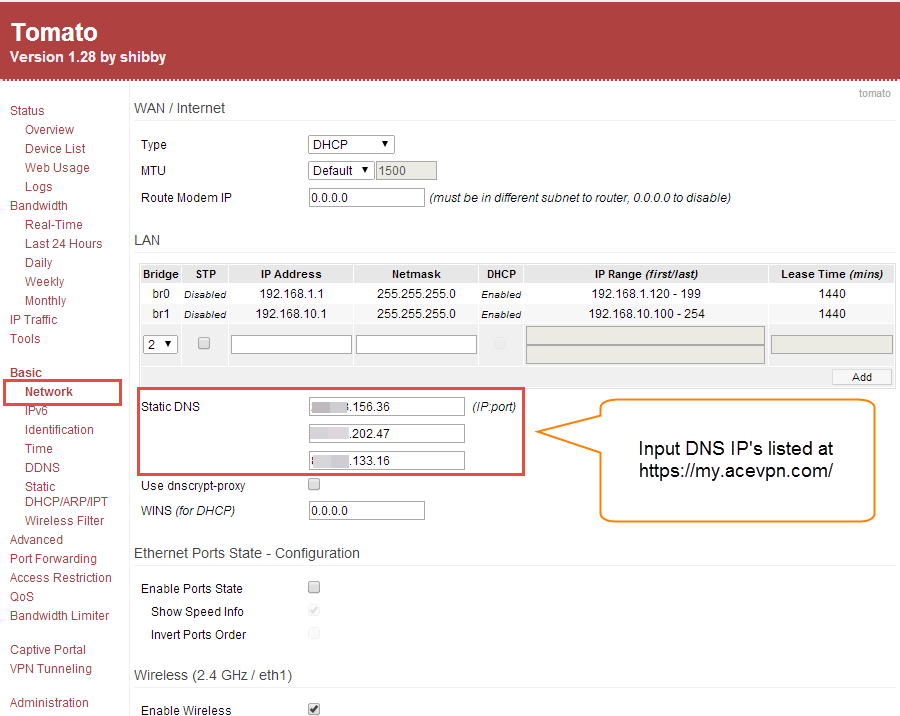Toggle Enable Wireless checkbox

314,709
